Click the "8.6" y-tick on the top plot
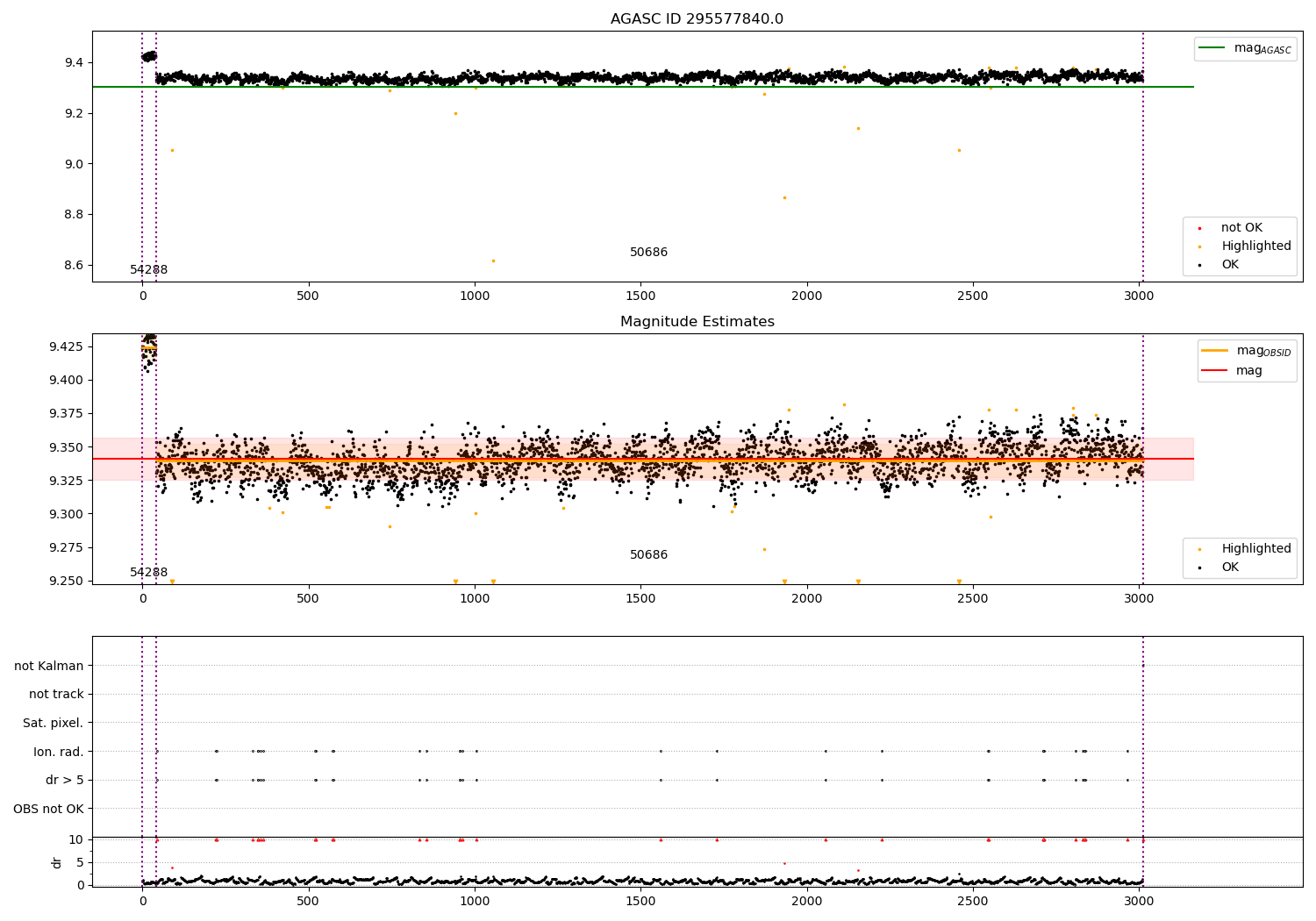 (x=73, y=266)
